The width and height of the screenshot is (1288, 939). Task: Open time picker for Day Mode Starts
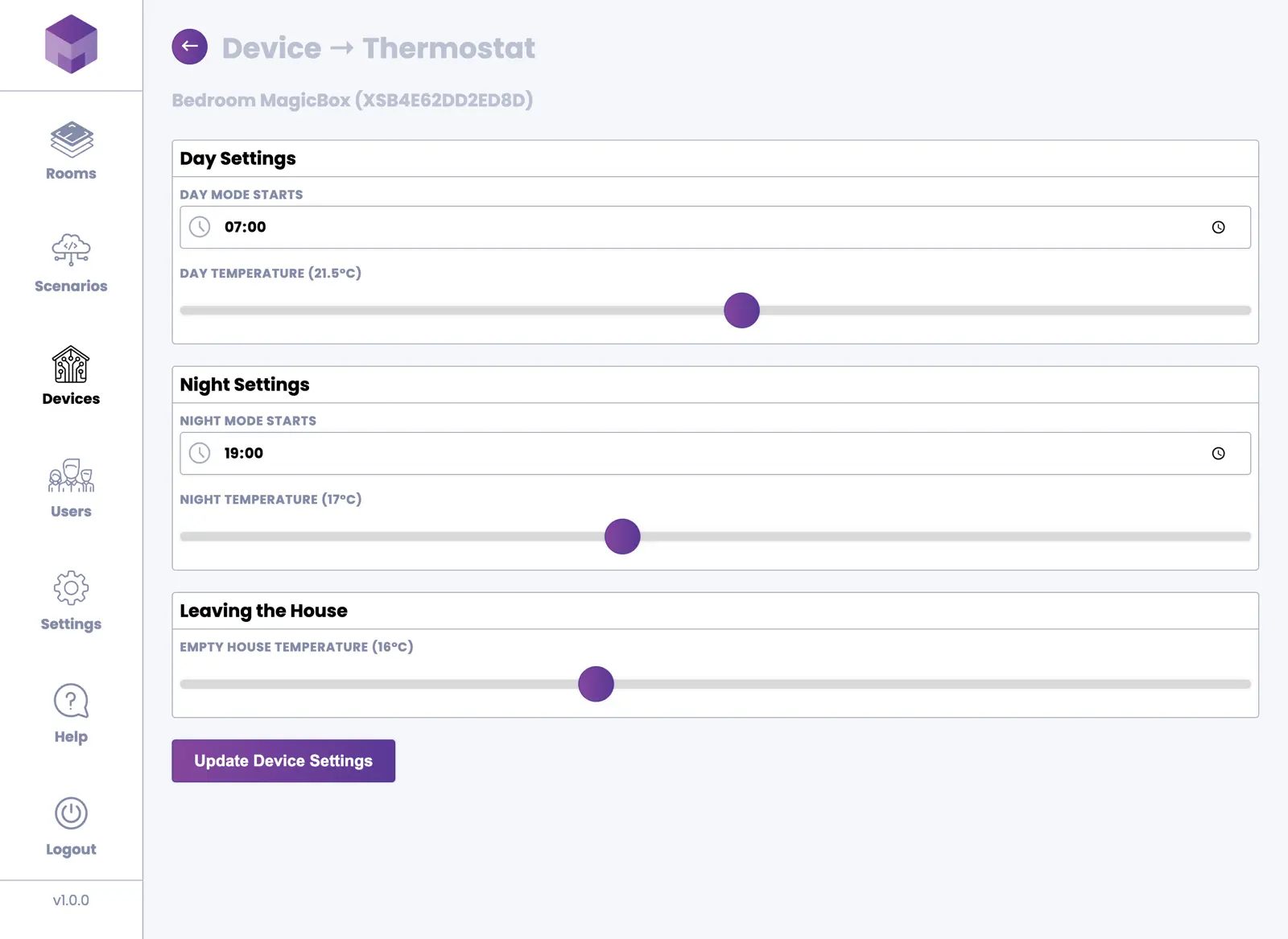click(1218, 228)
